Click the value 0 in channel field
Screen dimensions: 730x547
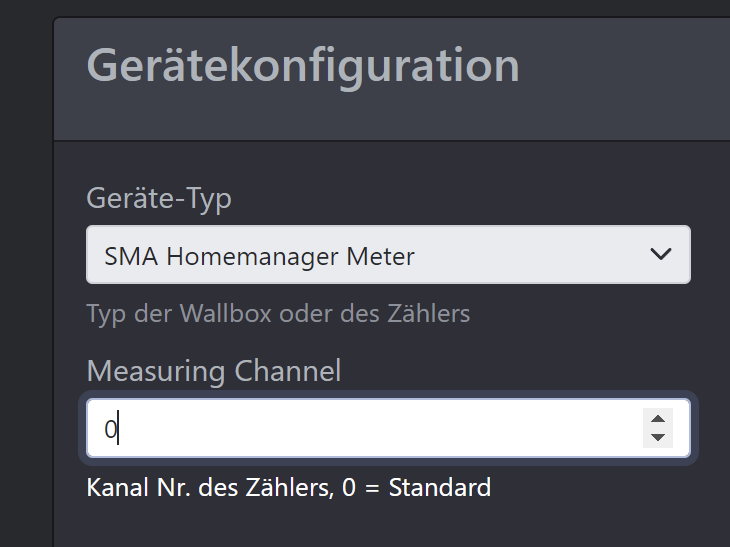point(110,429)
